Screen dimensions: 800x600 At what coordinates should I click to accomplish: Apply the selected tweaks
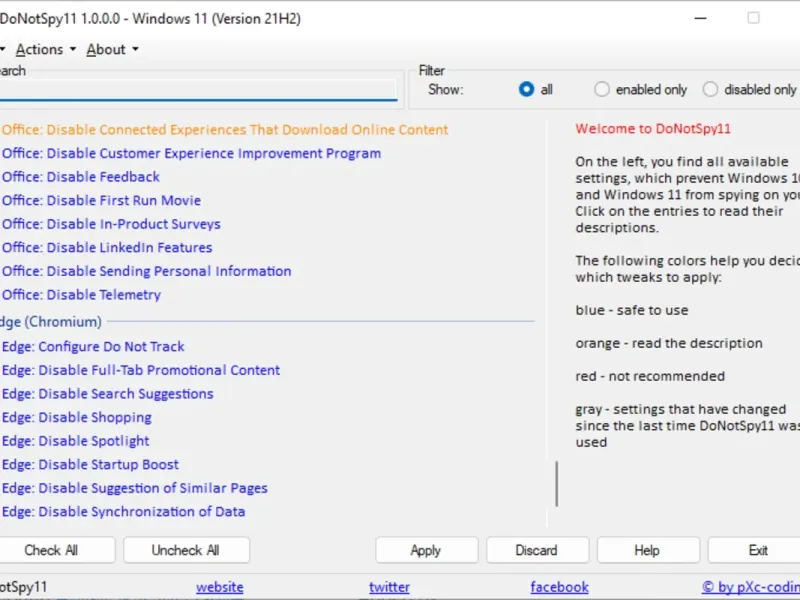coord(426,550)
